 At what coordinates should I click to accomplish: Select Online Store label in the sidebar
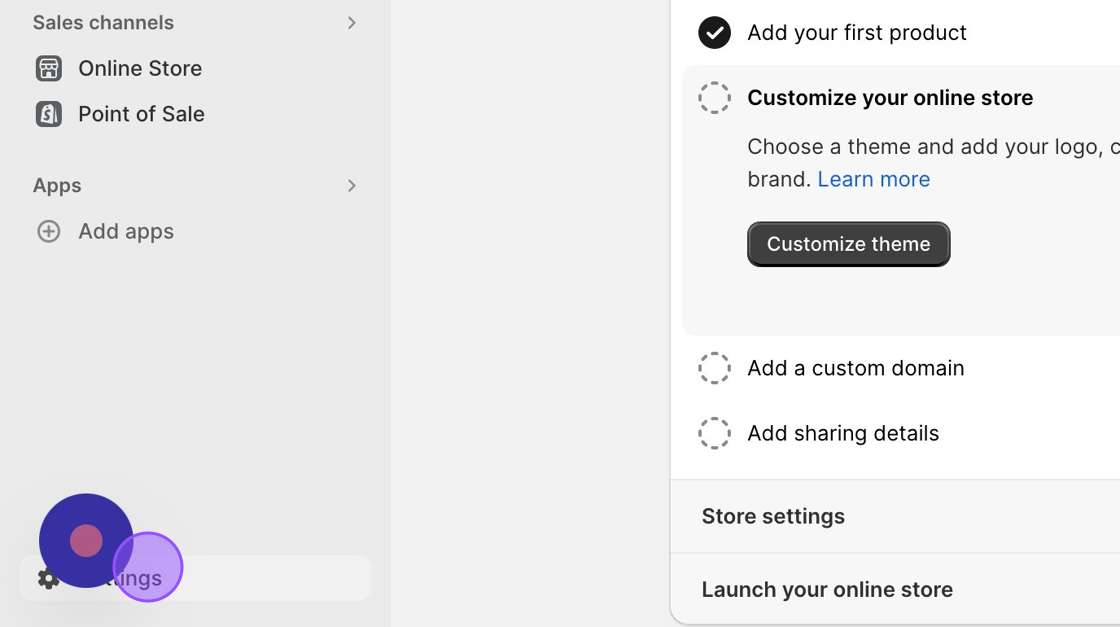140,68
